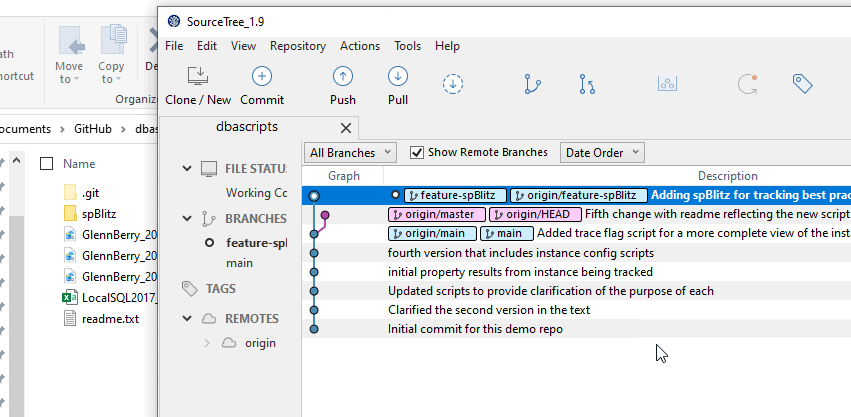Image resolution: width=851 pixels, height=417 pixels.
Task: Click the Fetch dashed-circle icon
Action: pyautogui.click(x=453, y=84)
